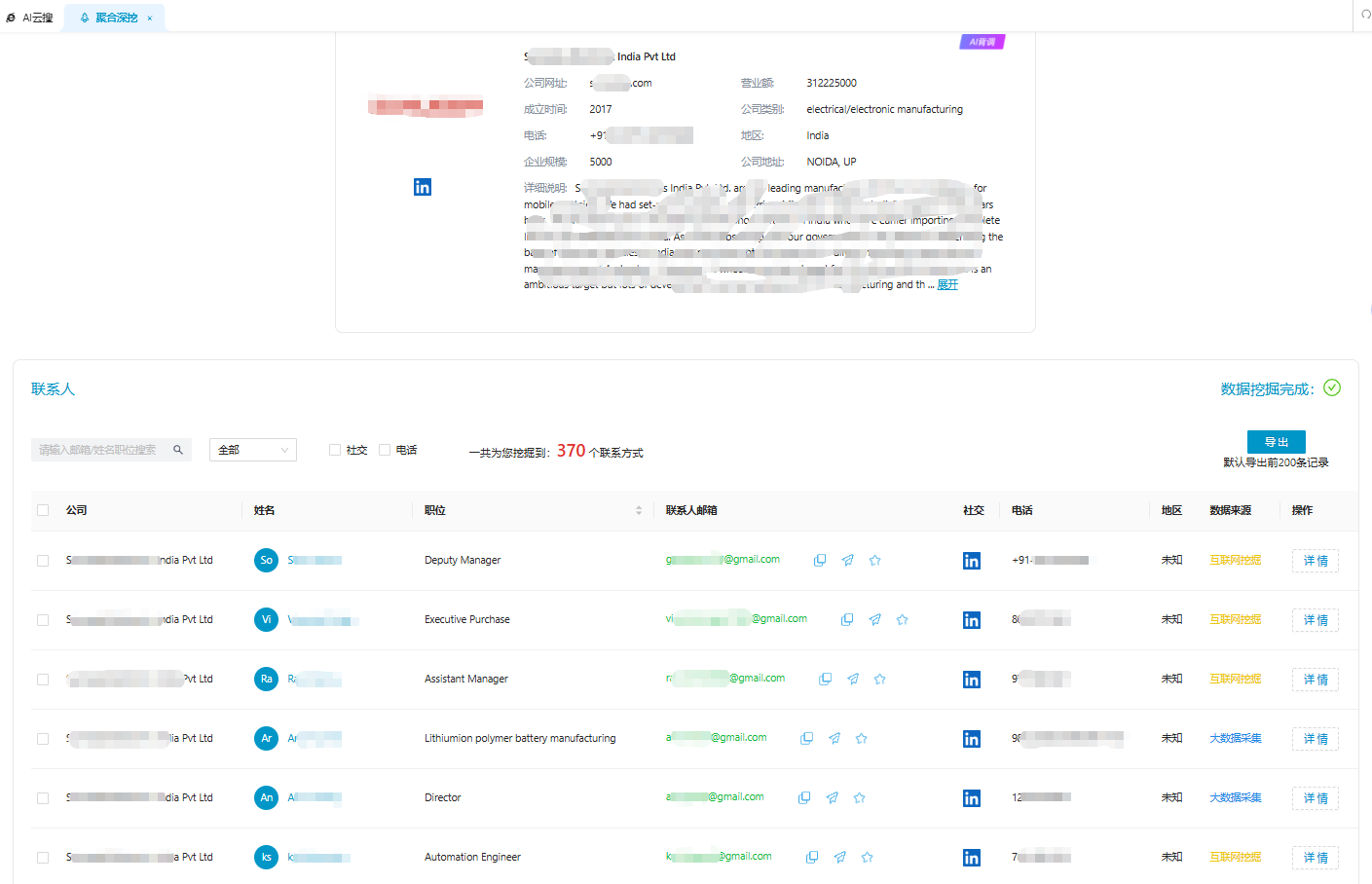Click the paper plane icon in the Director row
This screenshot has height=884, width=1372.
[x=832, y=798]
